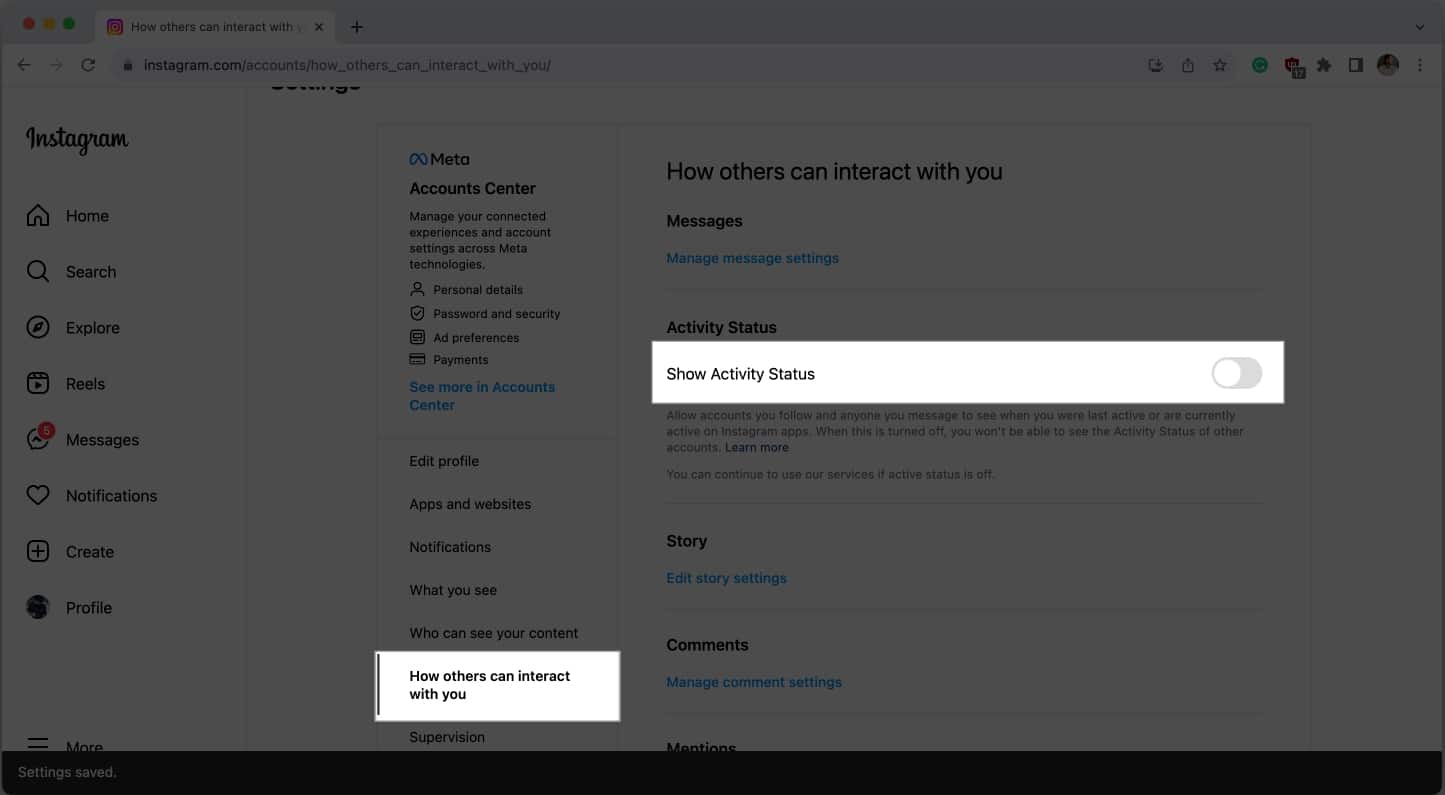Select Edit profile settings item

point(444,461)
